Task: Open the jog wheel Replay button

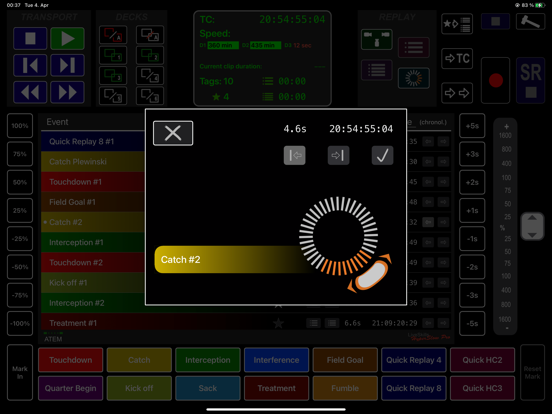Action: point(414,78)
